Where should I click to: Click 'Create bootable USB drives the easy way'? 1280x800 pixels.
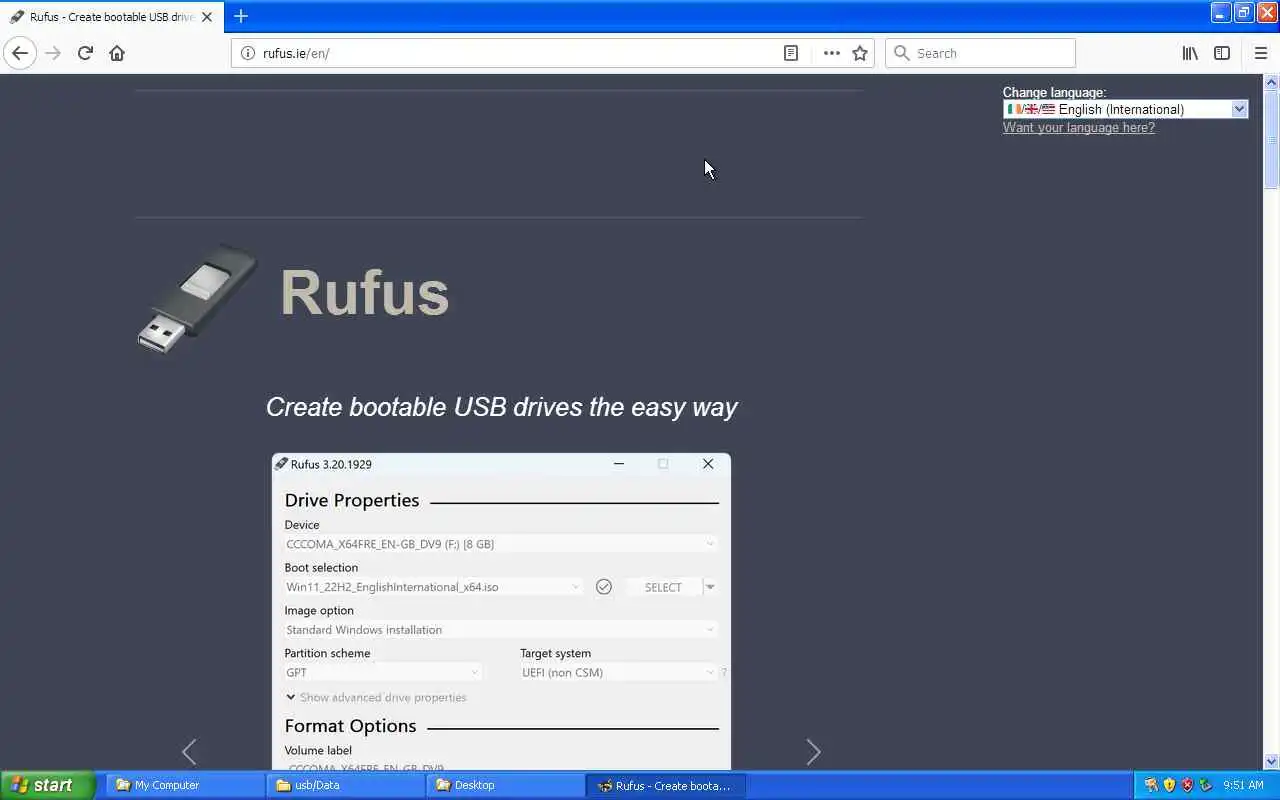501,407
